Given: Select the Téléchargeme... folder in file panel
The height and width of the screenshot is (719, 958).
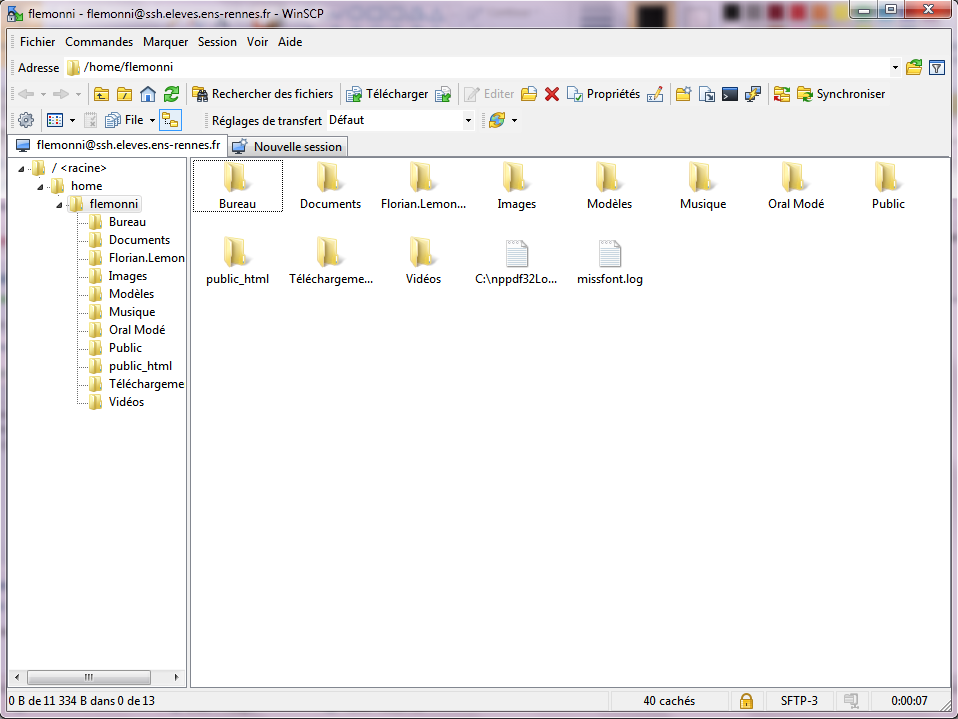Looking at the screenshot, I should (331, 263).
